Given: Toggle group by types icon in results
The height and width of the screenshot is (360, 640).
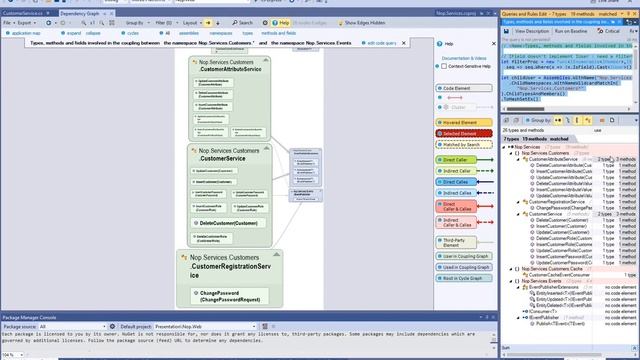Looking at the screenshot, I should 588,120.
